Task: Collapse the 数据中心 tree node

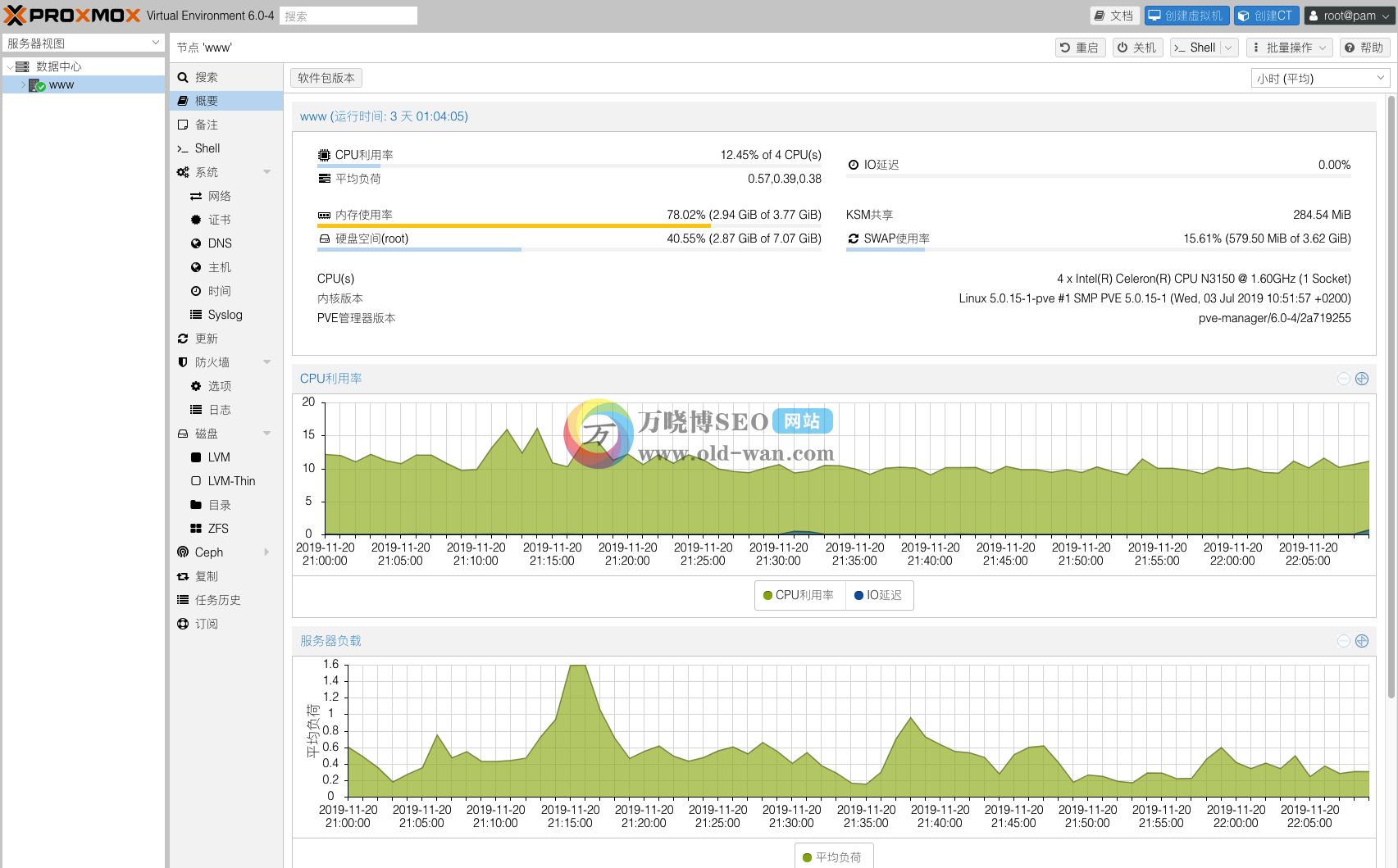Action: pos(10,67)
